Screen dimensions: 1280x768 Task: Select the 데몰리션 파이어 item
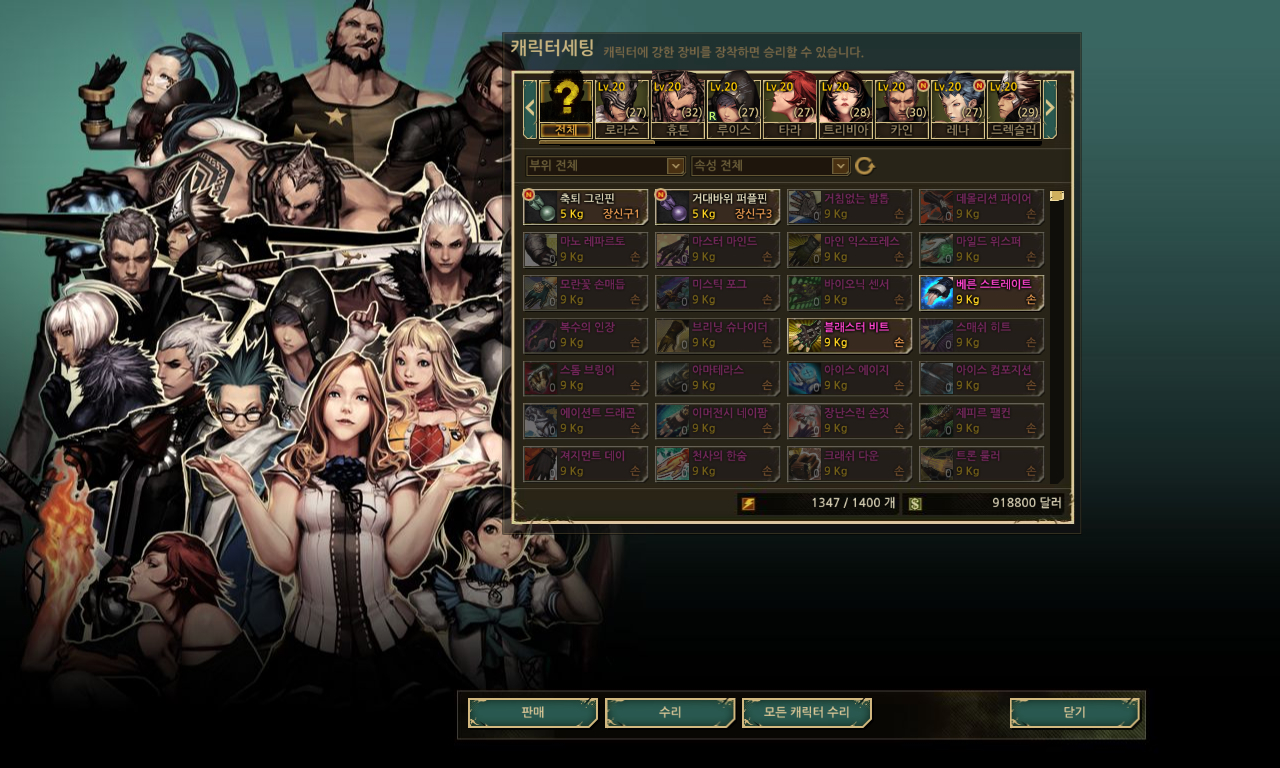pyautogui.click(x=982, y=207)
